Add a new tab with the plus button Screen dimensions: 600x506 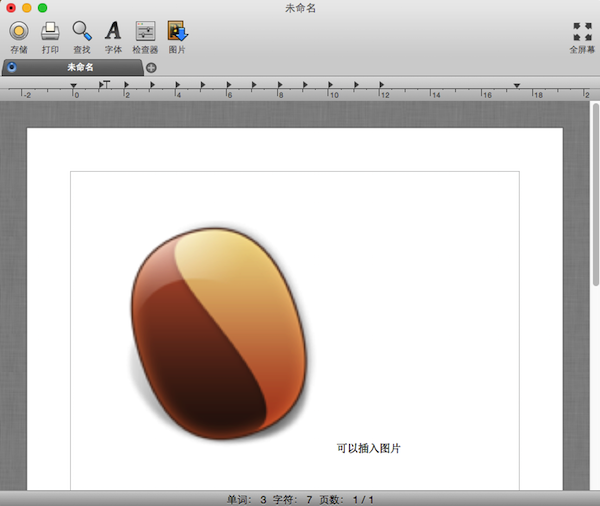point(151,68)
